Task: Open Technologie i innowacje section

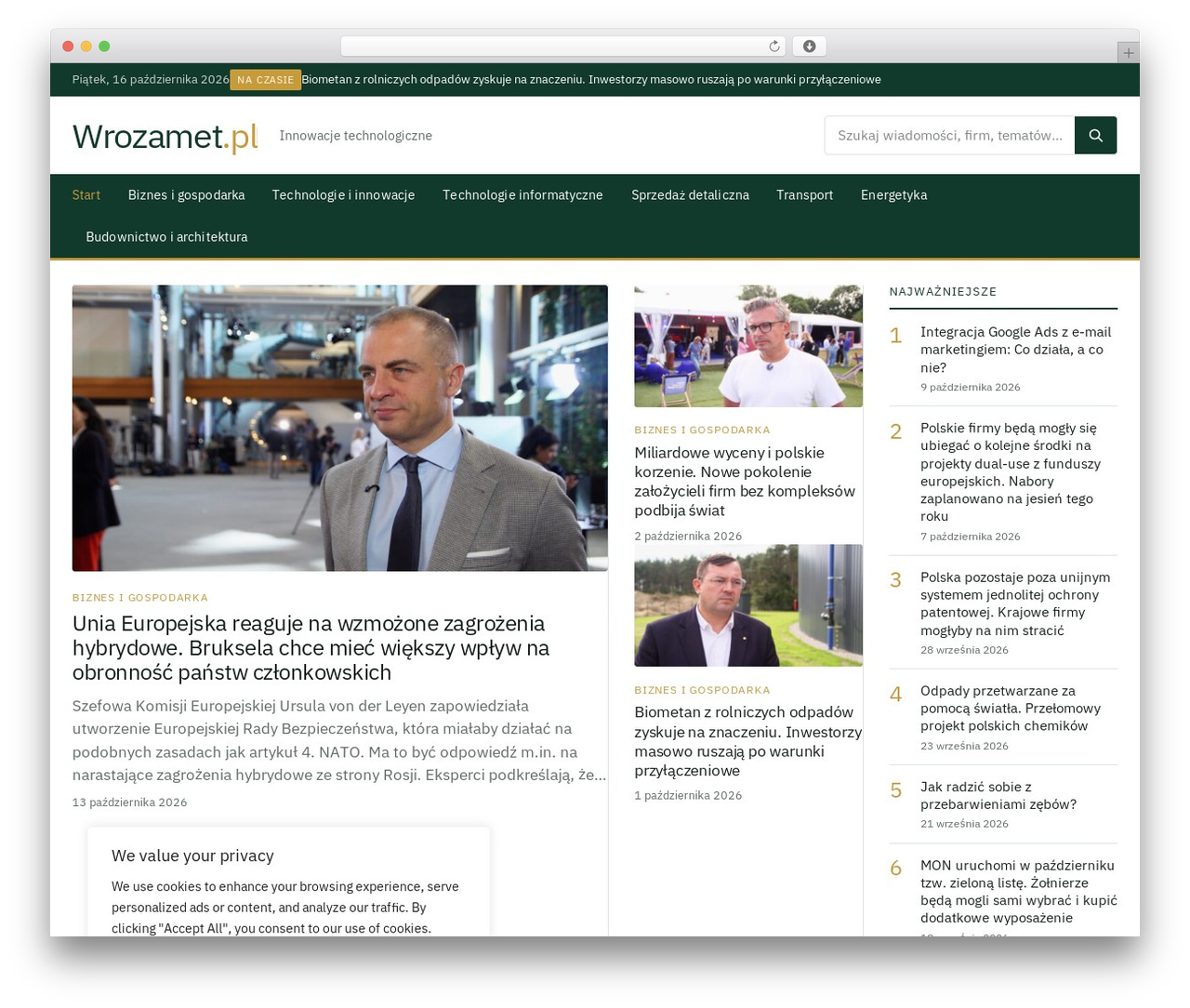Action: tap(343, 195)
